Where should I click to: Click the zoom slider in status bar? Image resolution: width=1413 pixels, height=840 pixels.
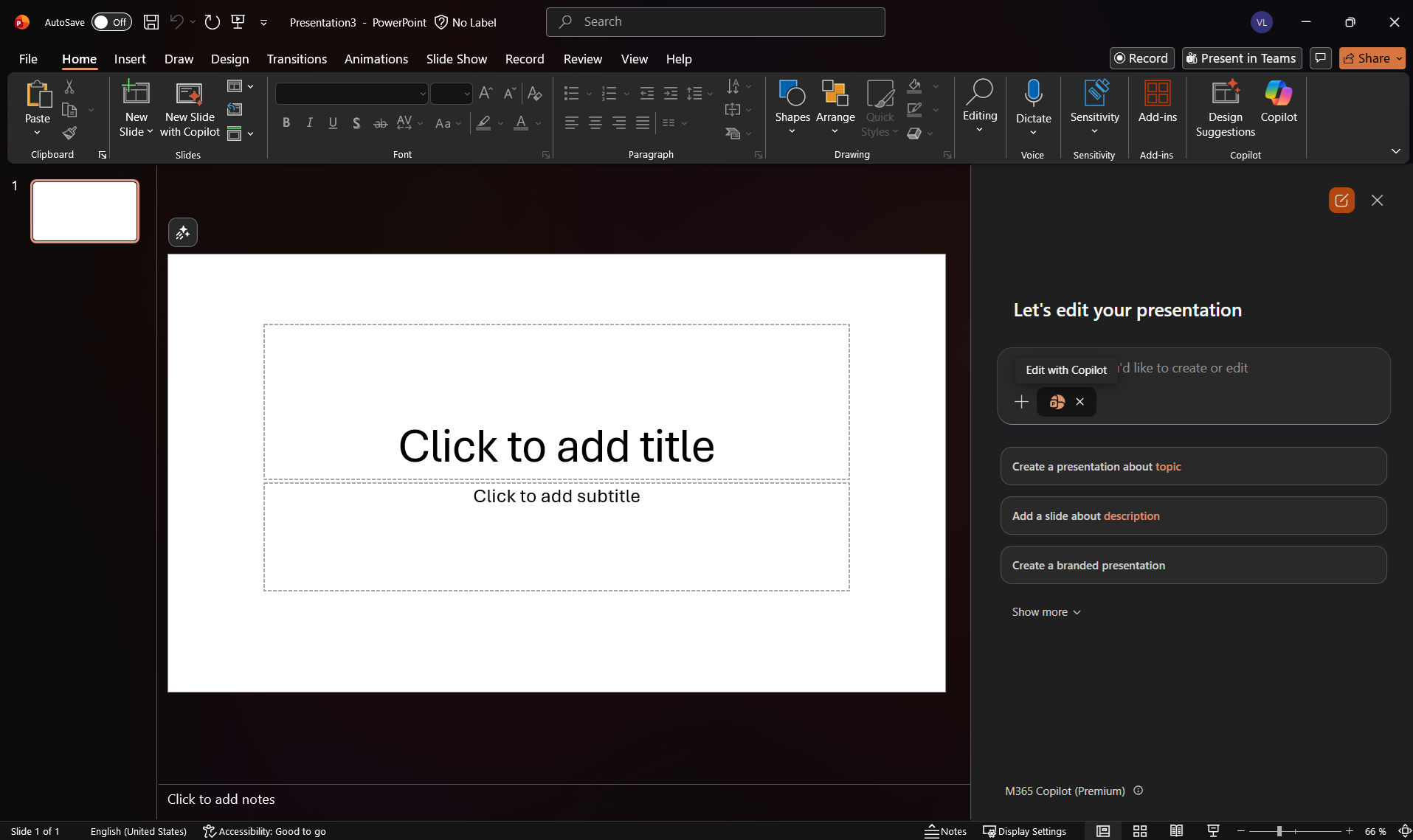[1279, 831]
